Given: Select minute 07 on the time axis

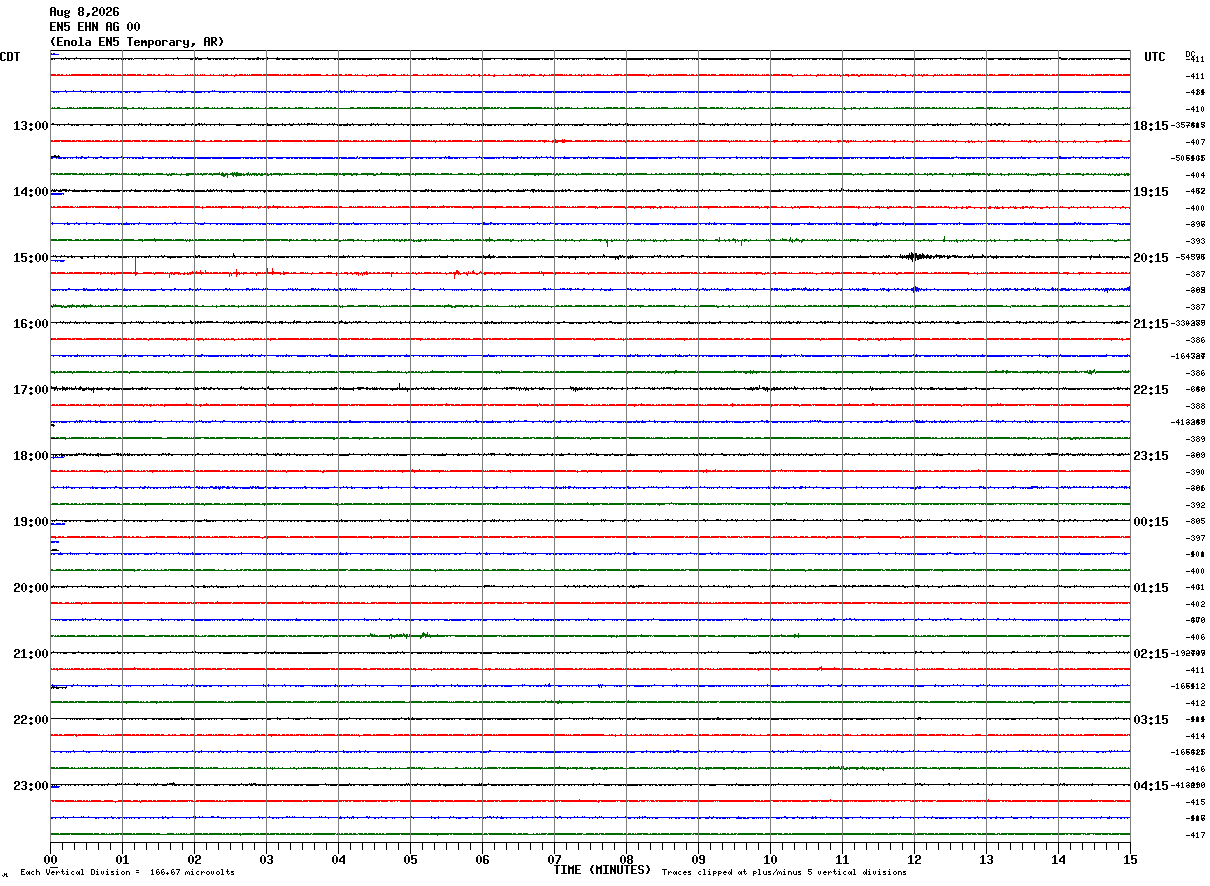Looking at the screenshot, I should click(554, 859).
